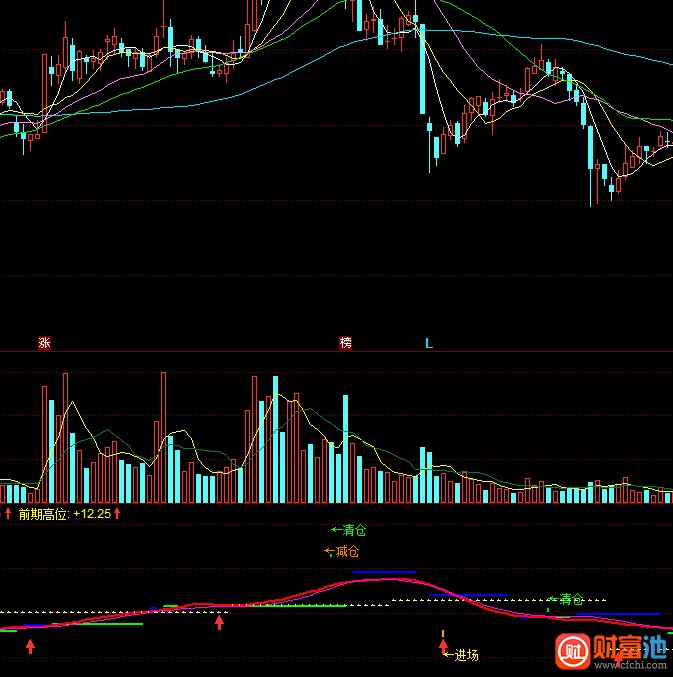Click the orange 减仓 signal label
Screen dimensions: 673x677
point(341,551)
